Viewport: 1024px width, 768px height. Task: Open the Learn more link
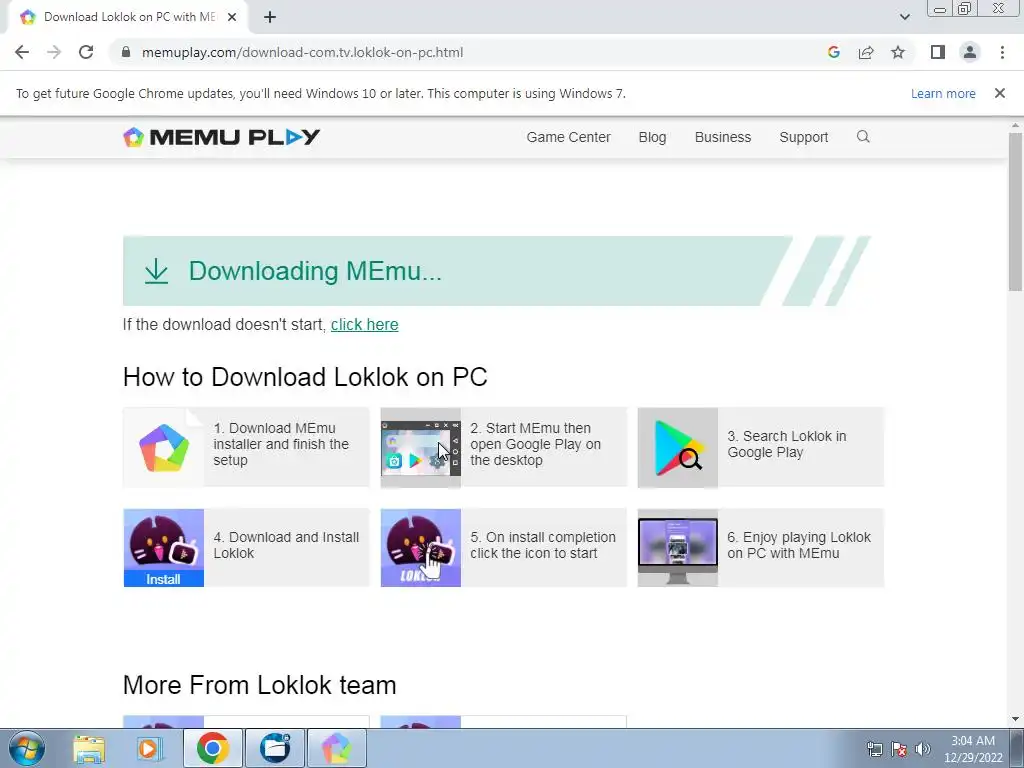click(x=943, y=93)
